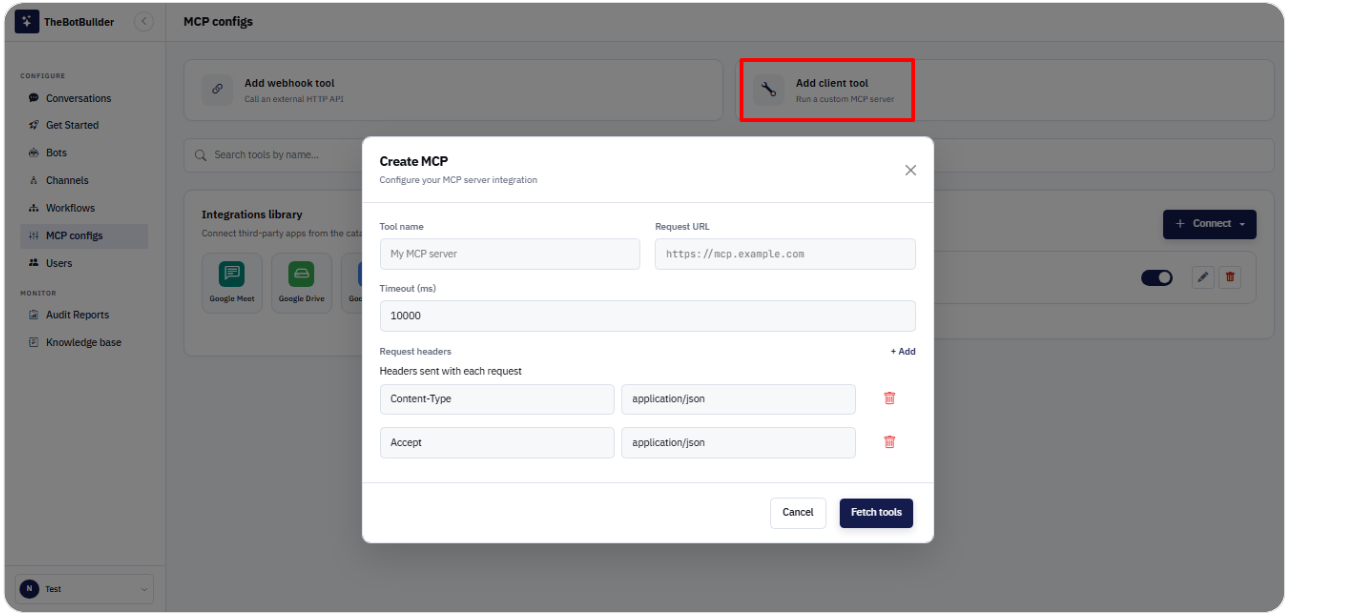Viewport: 1366px width, 615px height.
Task: Click the Bots robot icon
Action: (34, 153)
